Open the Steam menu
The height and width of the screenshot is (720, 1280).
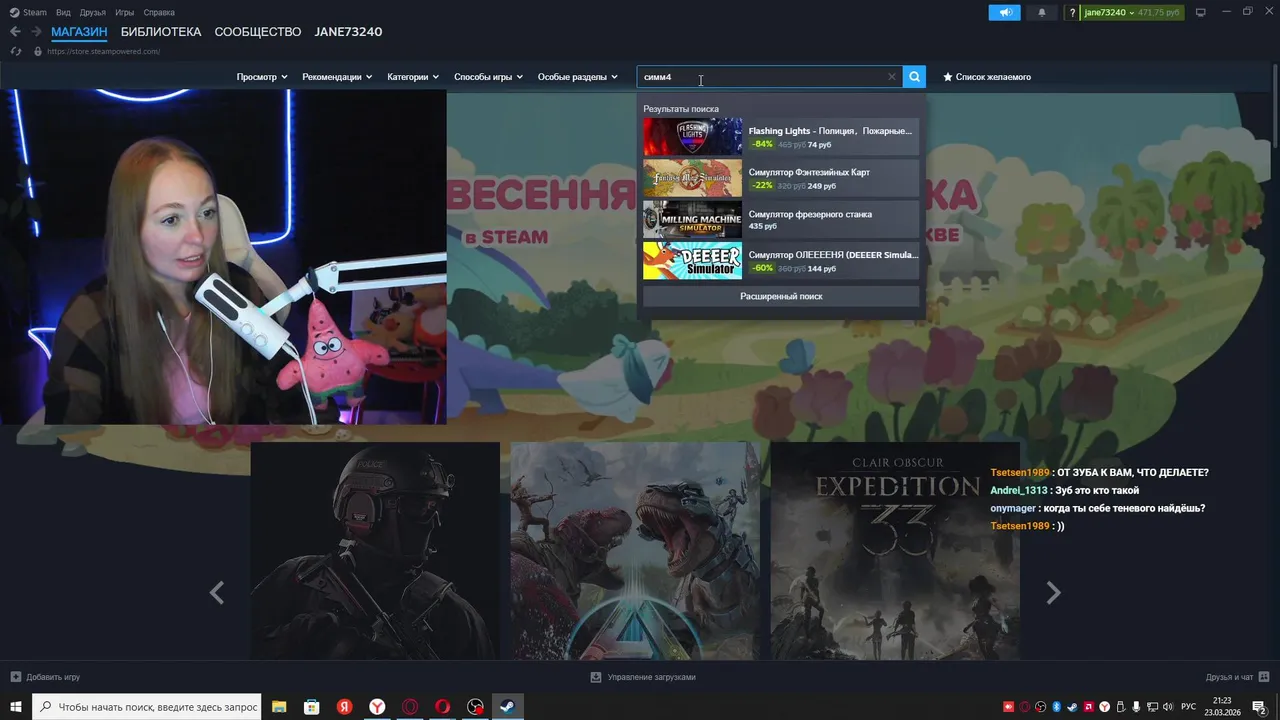[x=29, y=12]
